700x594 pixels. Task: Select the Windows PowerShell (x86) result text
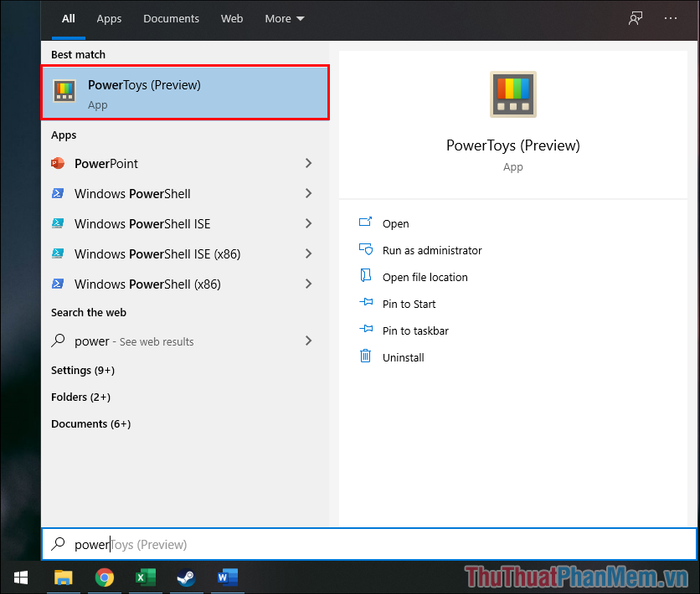(147, 284)
